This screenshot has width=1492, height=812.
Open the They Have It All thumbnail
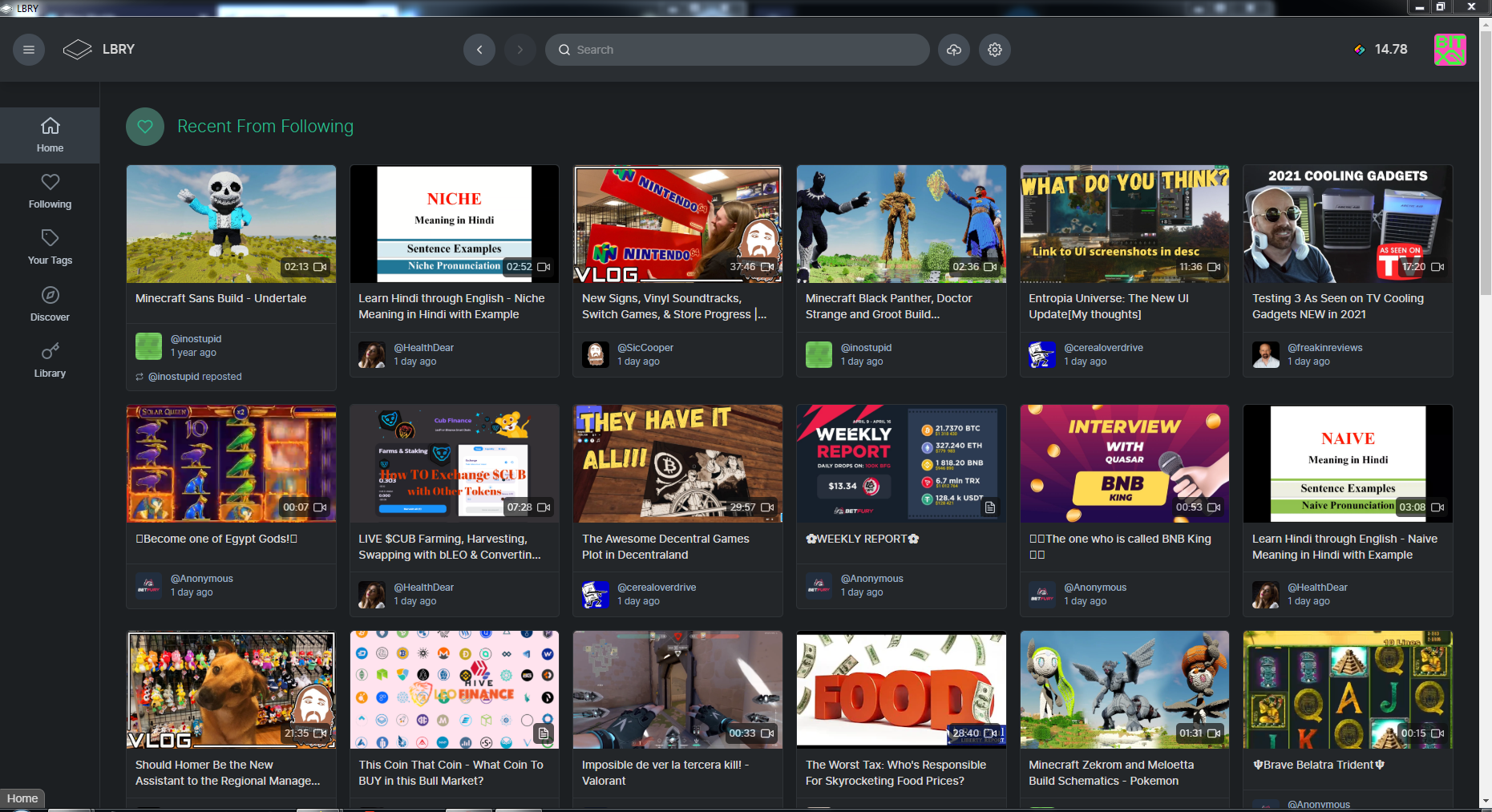click(677, 463)
